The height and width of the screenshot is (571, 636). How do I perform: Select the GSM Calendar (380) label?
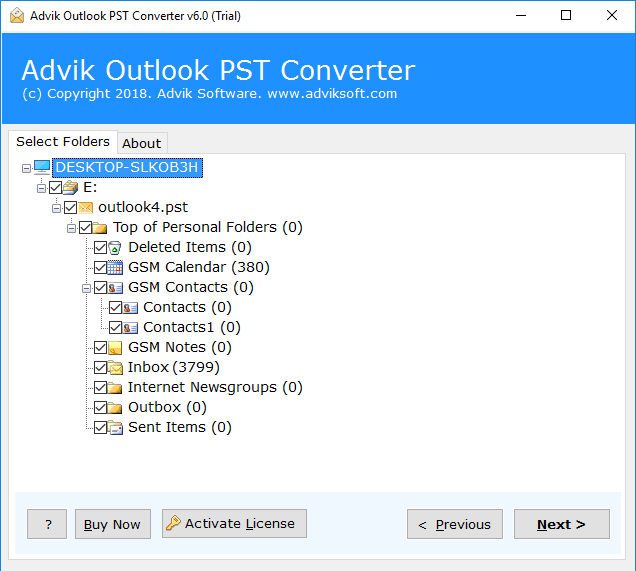(199, 267)
